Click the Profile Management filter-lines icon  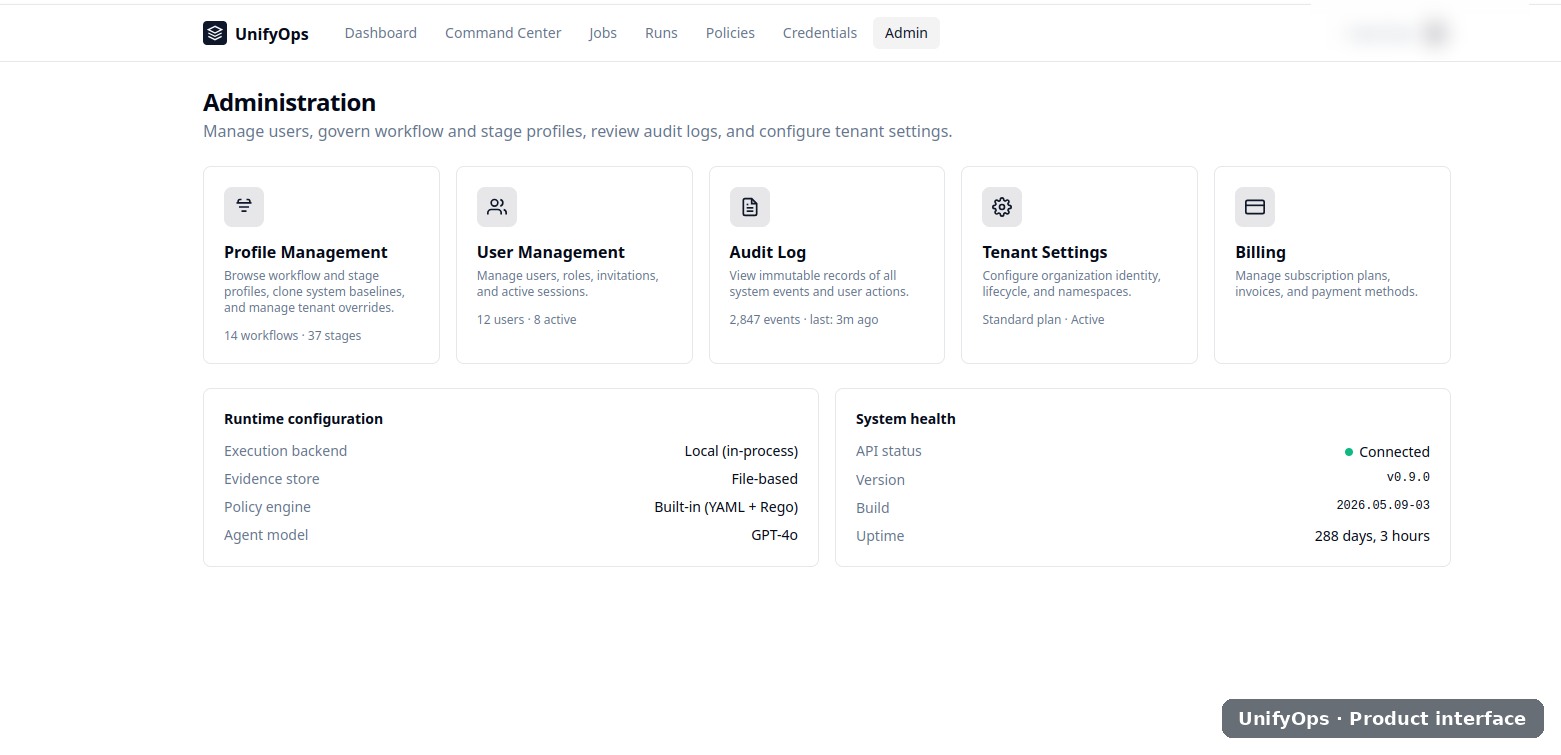(244, 207)
